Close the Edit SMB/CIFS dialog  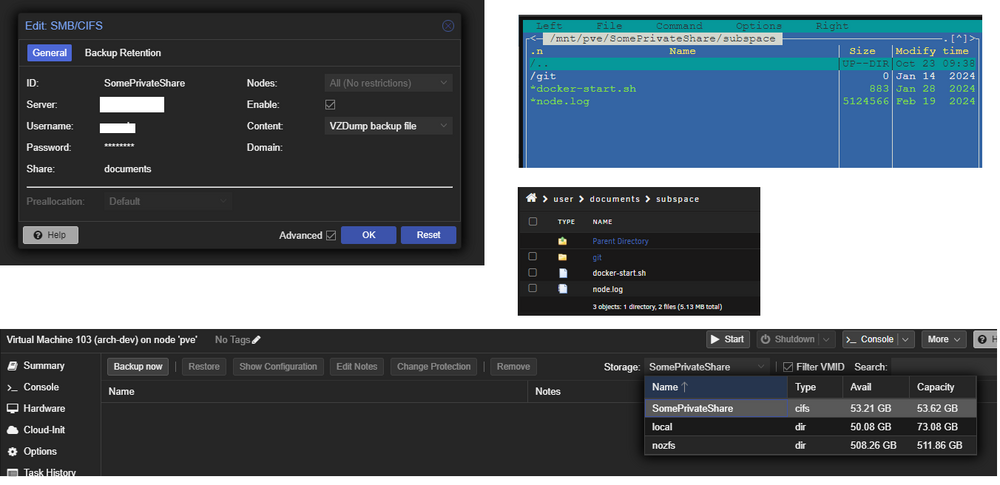coord(448,26)
